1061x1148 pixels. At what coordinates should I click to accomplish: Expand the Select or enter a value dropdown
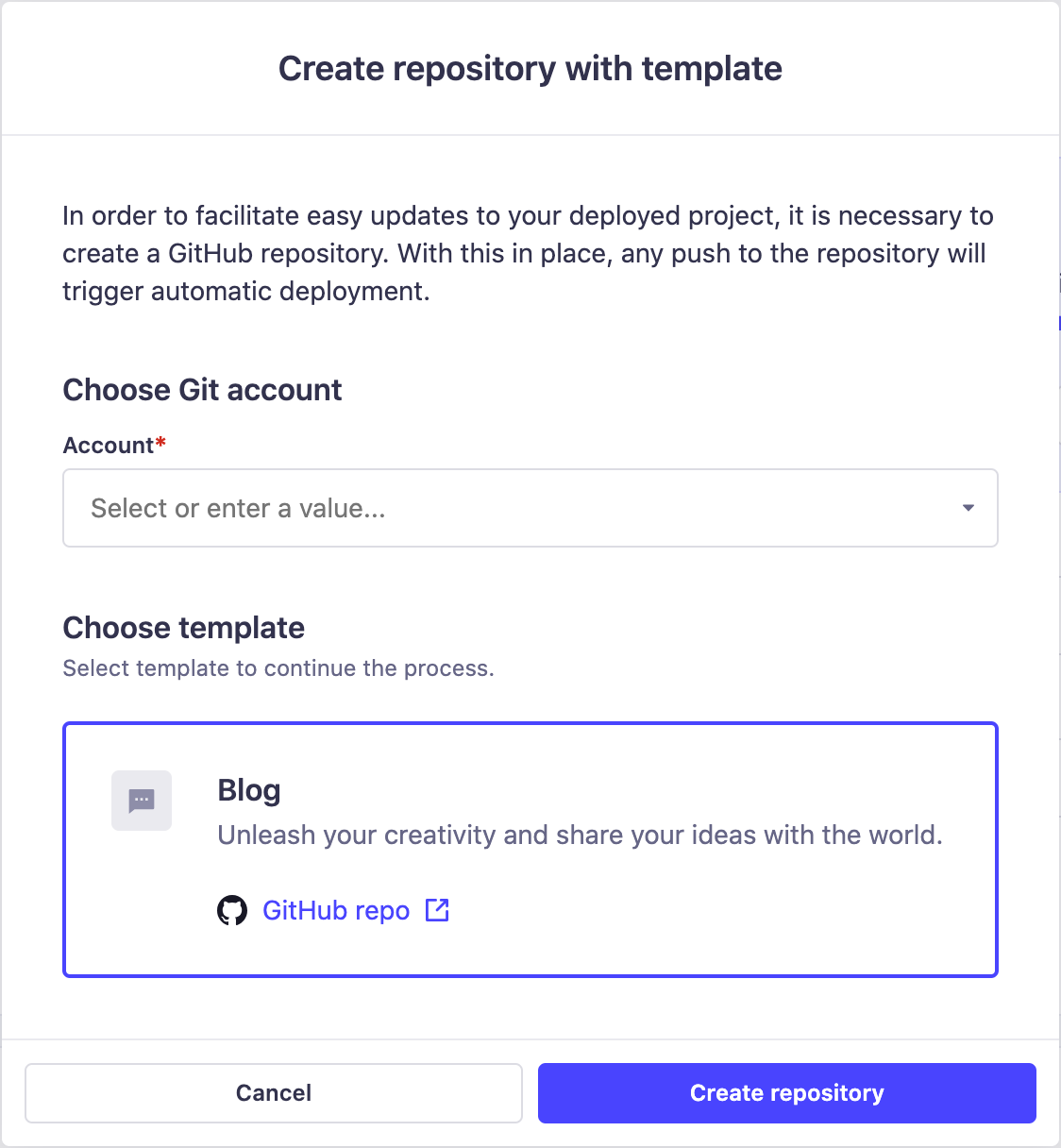[967, 508]
